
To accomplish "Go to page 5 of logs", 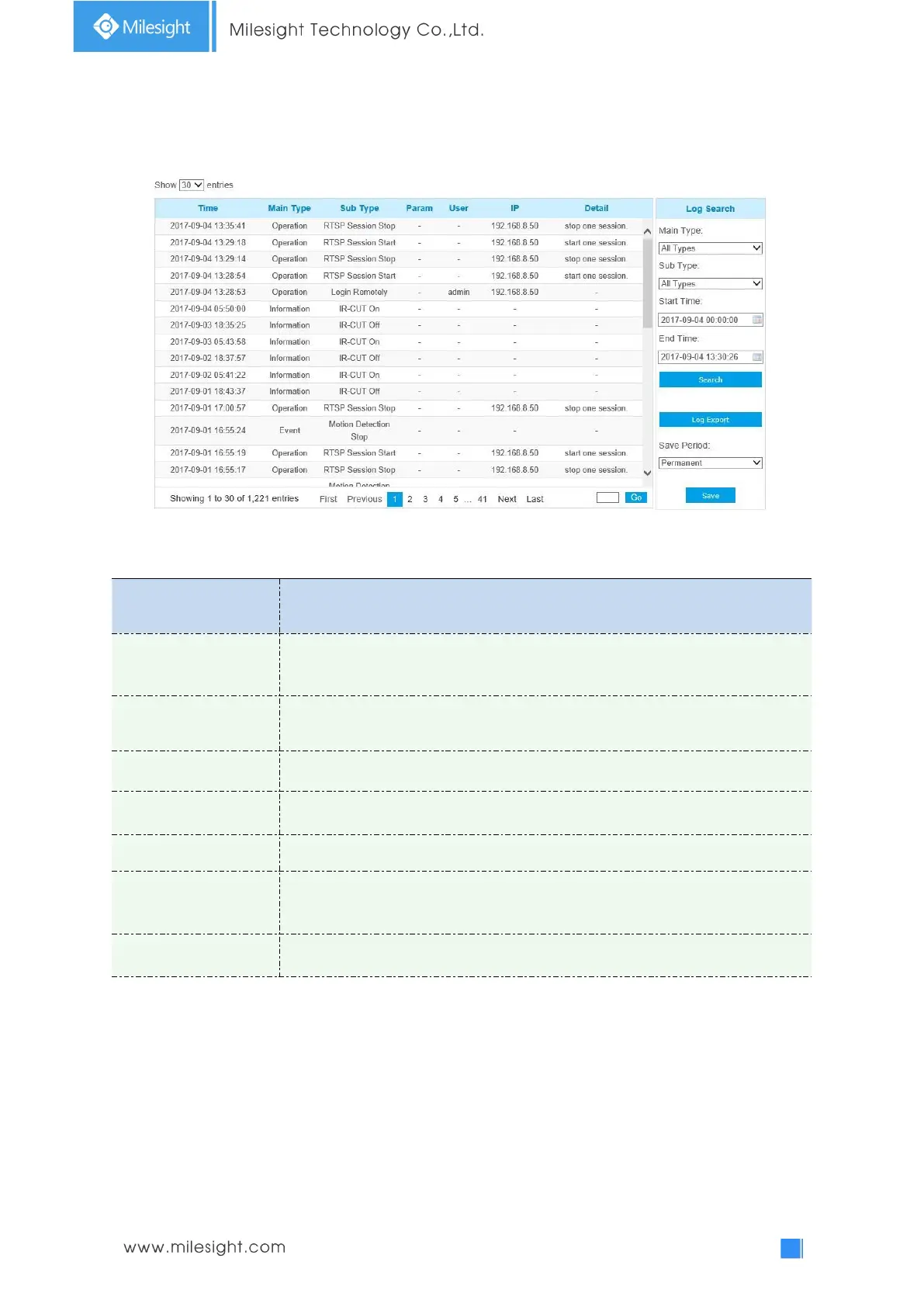I will tap(456, 499).
